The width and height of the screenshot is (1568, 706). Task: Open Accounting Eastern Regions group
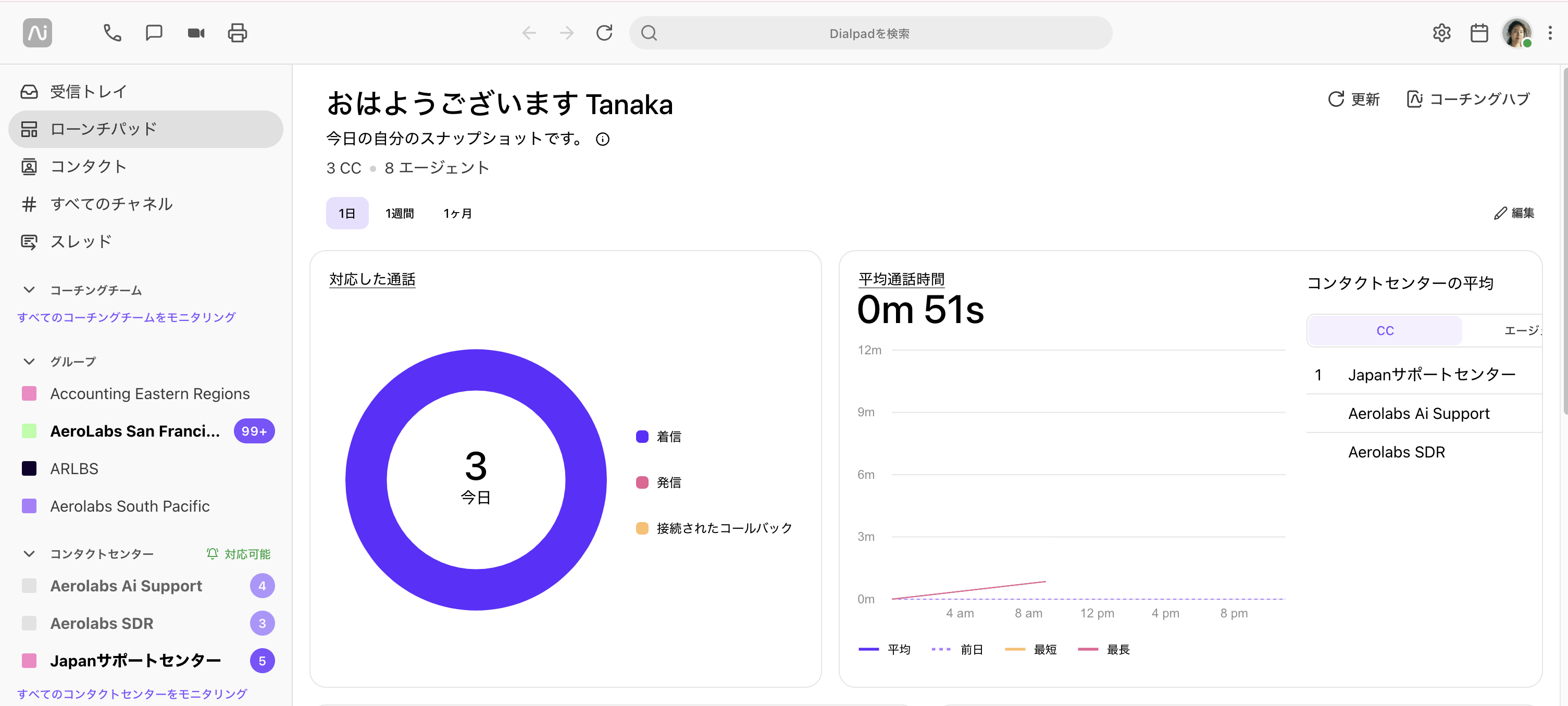click(146, 394)
